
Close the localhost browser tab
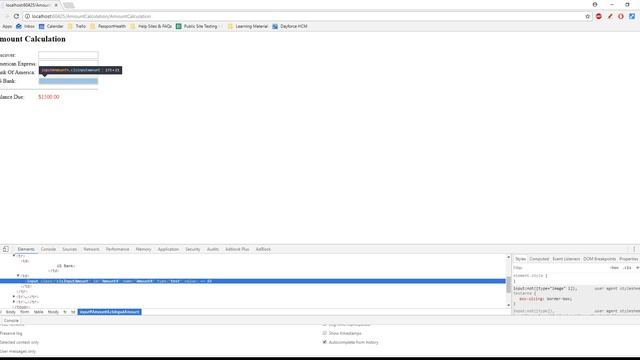coord(56,5)
